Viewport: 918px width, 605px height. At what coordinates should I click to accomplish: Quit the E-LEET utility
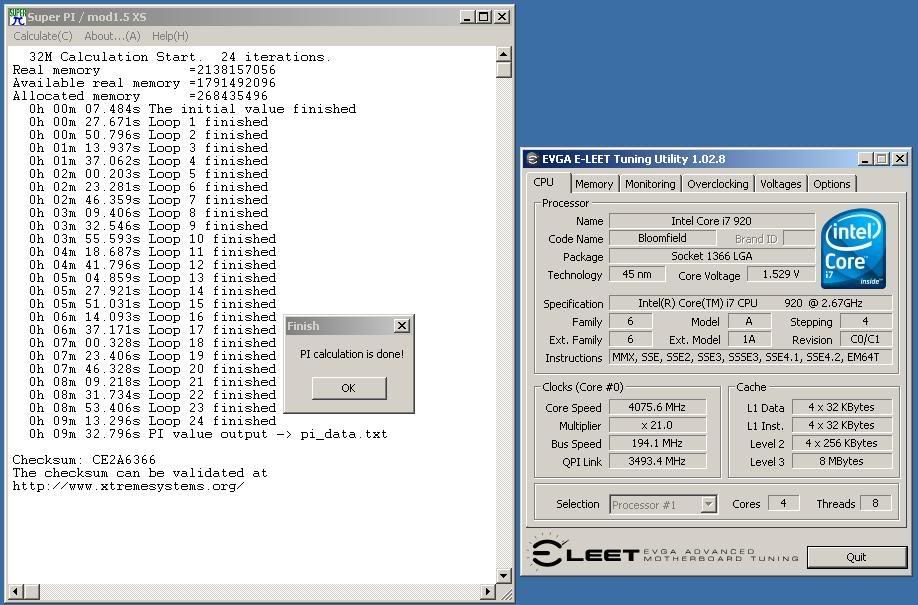click(857, 557)
